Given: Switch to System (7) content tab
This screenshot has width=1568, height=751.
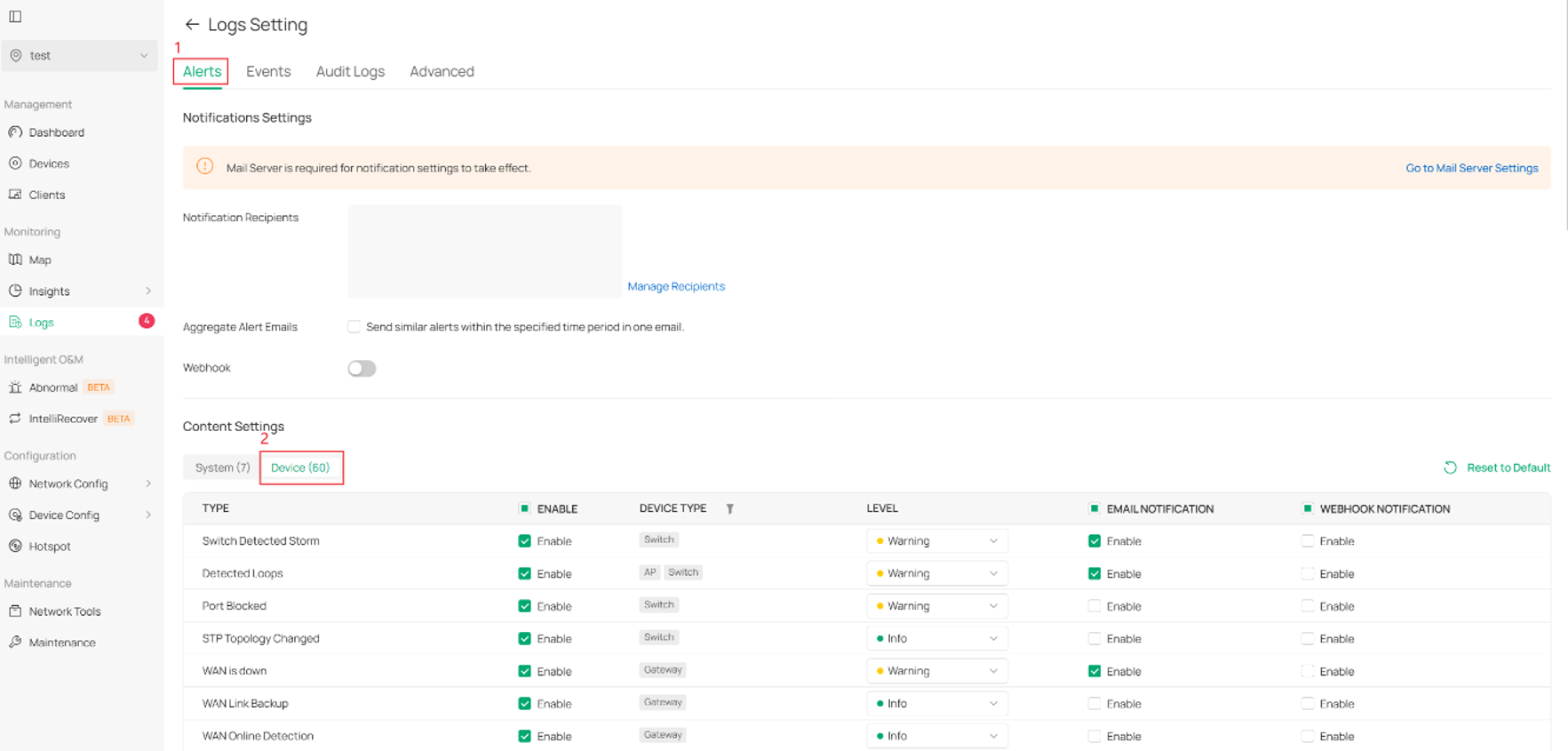Looking at the screenshot, I should [222, 467].
